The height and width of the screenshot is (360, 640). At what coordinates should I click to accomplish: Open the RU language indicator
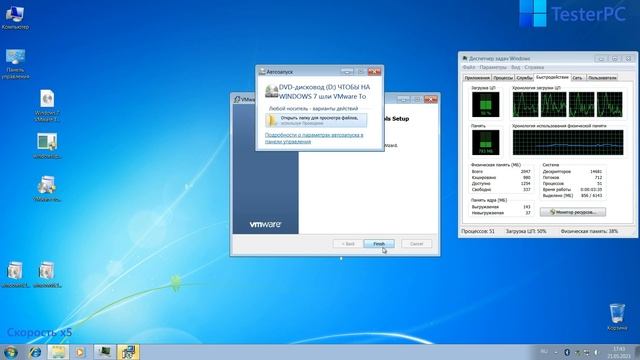click(x=544, y=351)
